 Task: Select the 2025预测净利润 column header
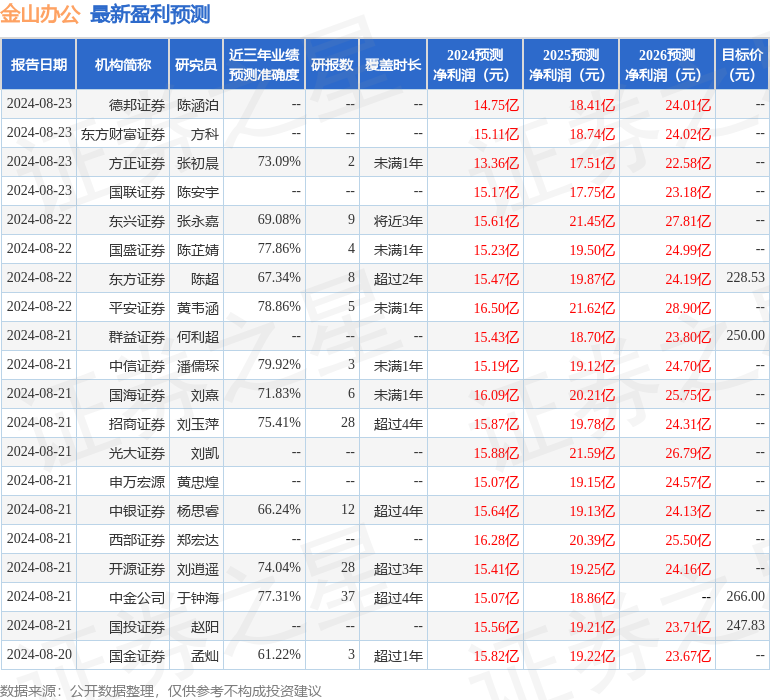tap(571, 64)
